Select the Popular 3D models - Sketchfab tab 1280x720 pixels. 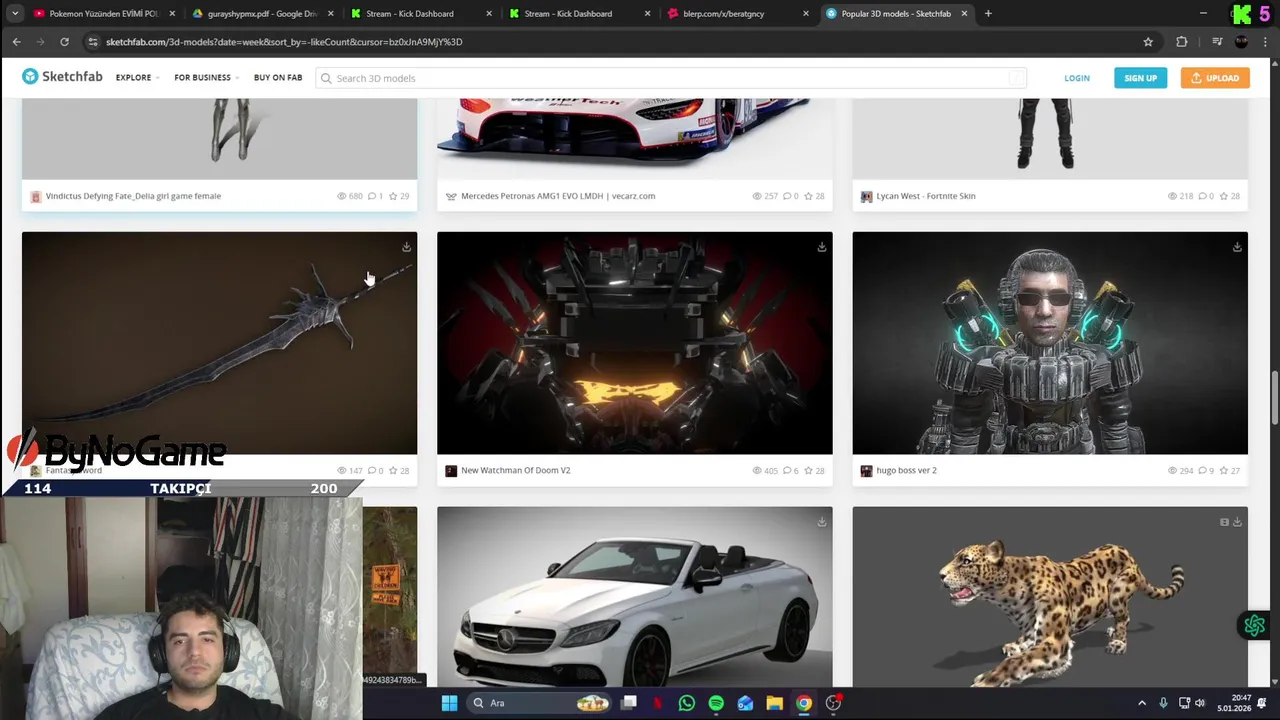tap(896, 14)
